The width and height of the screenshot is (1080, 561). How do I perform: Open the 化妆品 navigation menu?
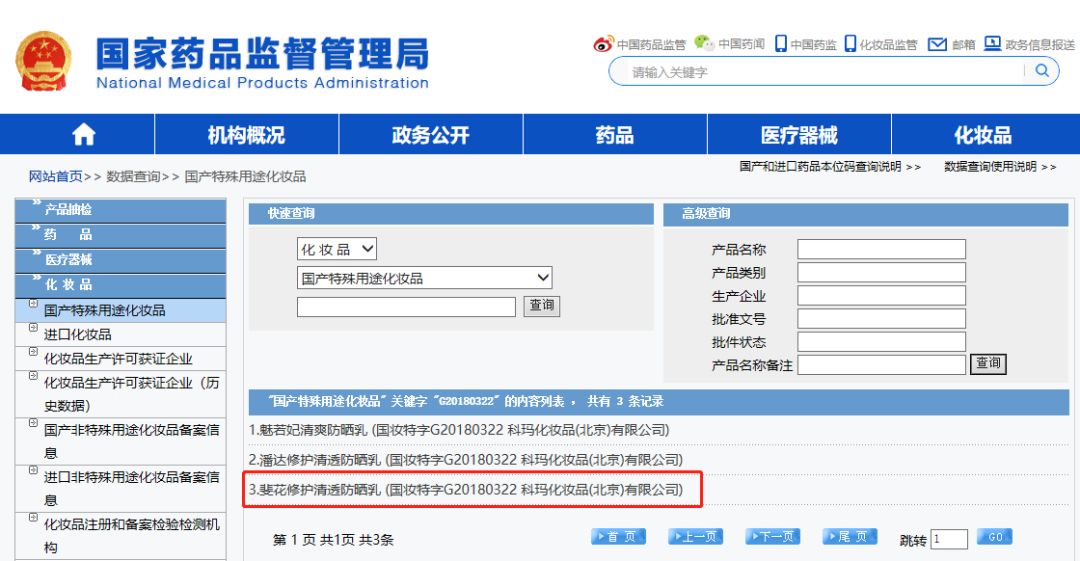coord(985,134)
